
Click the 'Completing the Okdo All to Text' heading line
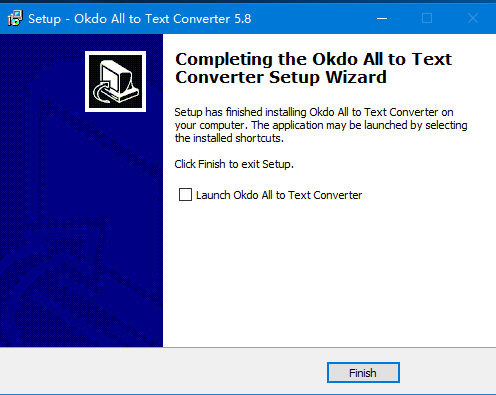[x=313, y=59]
